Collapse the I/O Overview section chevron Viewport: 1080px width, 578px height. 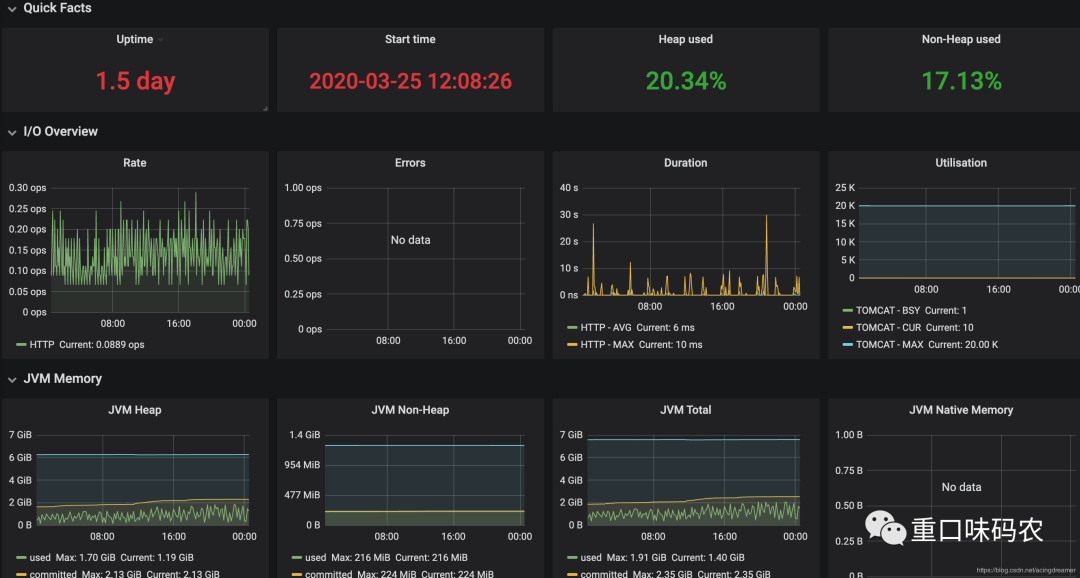pyautogui.click(x=12, y=132)
